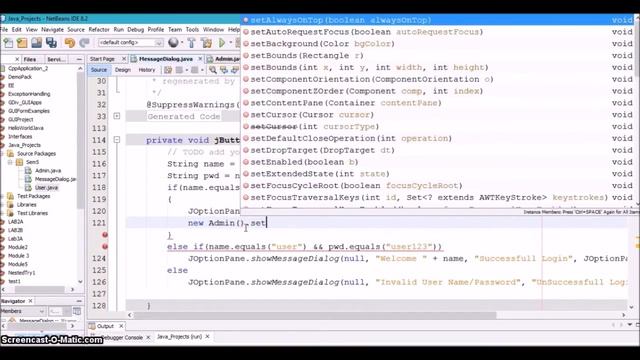Click the error marker below line 121
Screen dimensions: 640x360
(x=105, y=235)
